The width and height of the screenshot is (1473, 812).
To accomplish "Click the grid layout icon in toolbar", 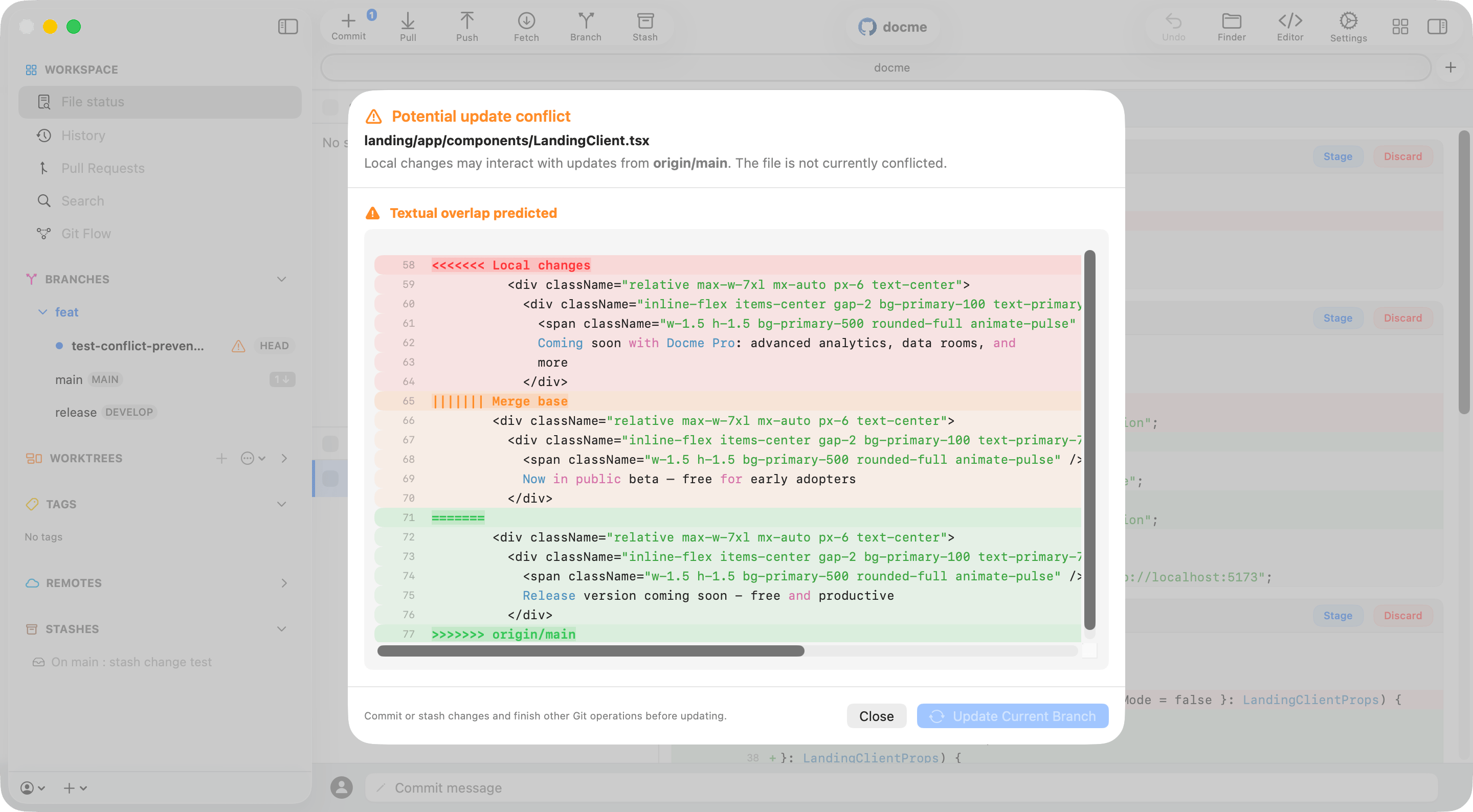I will tap(1400, 26).
